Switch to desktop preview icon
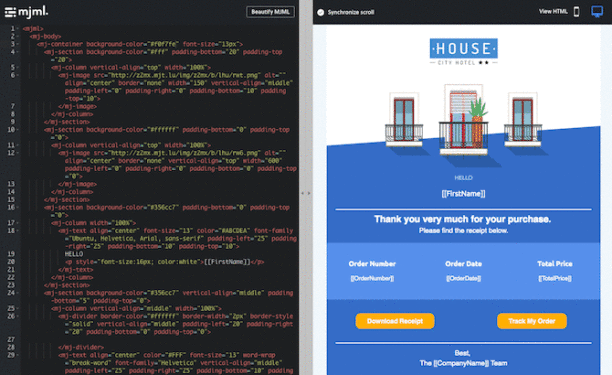Image resolution: width=612 pixels, height=375 pixels. [597, 12]
